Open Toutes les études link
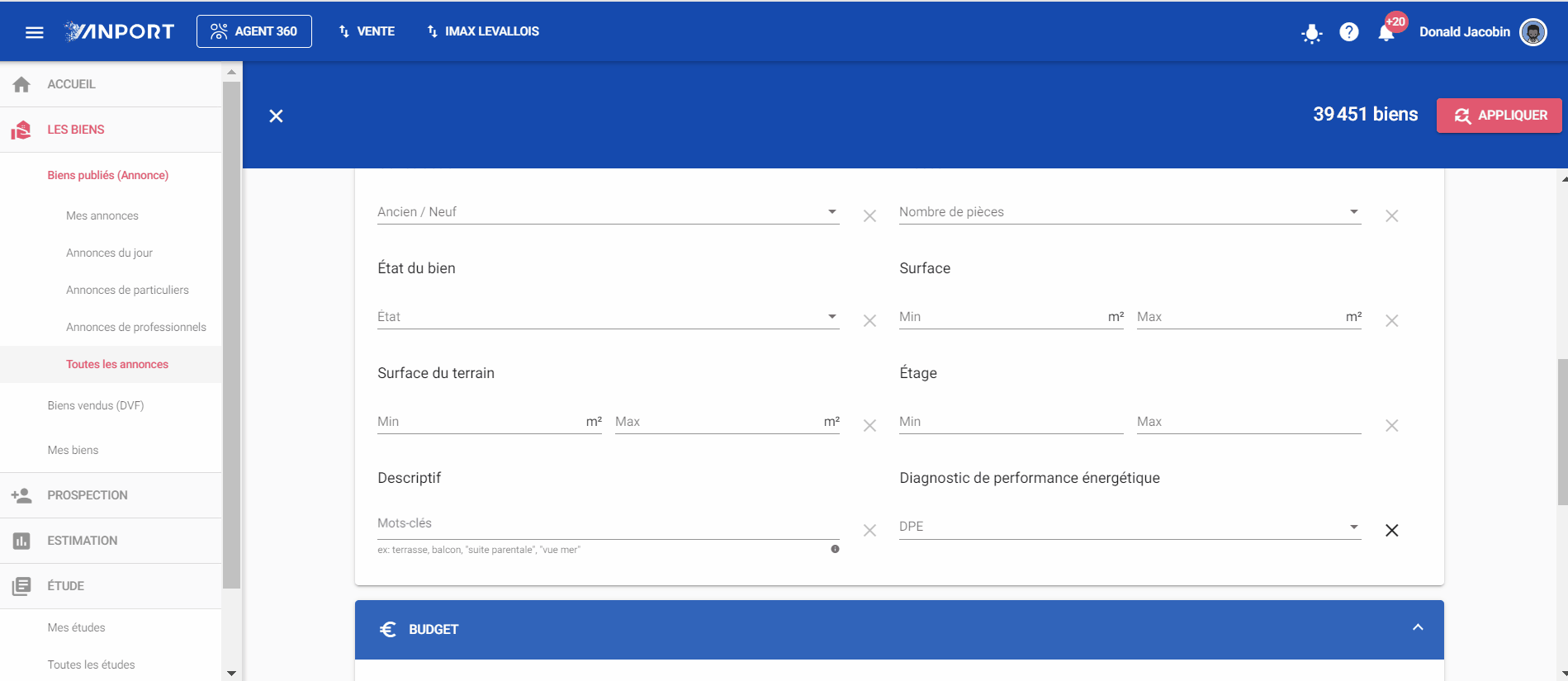Image resolution: width=1568 pixels, height=681 pixels. 91,664
